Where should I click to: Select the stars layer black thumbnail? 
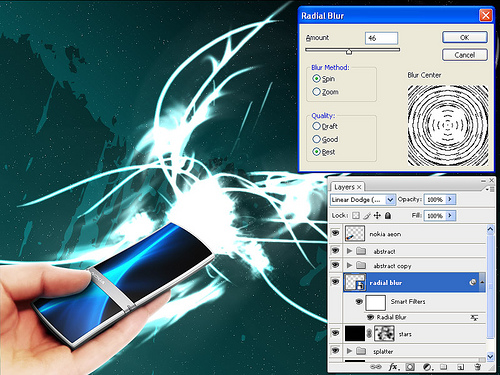tap(355, 333)
